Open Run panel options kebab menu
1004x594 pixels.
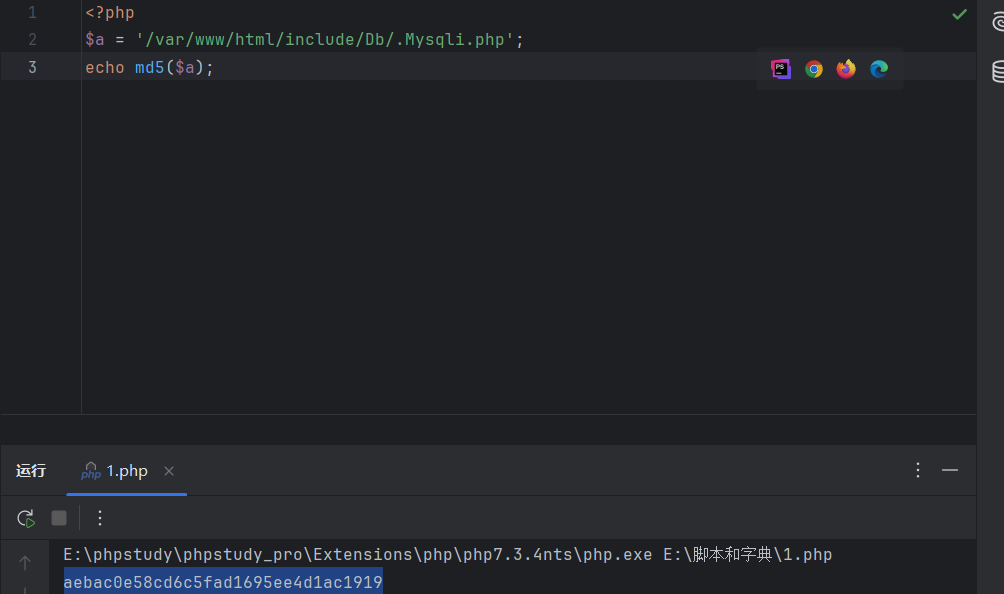click(918, 470)
